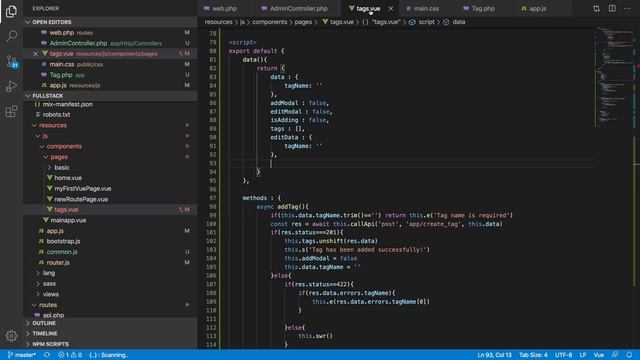Switch to the main.css tab
This screenshot has width=640, height=360.
click(426, 8)
